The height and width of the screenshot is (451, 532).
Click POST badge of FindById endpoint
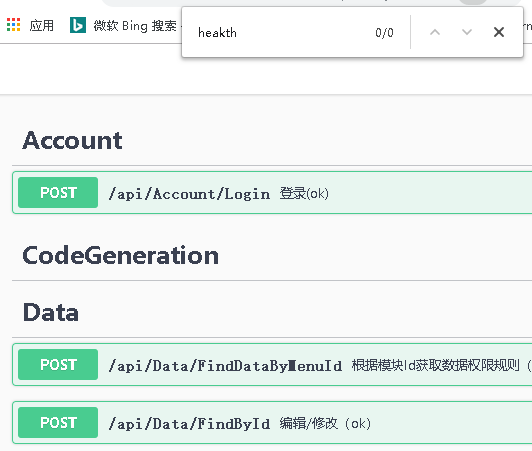click(x=58, y=422)
